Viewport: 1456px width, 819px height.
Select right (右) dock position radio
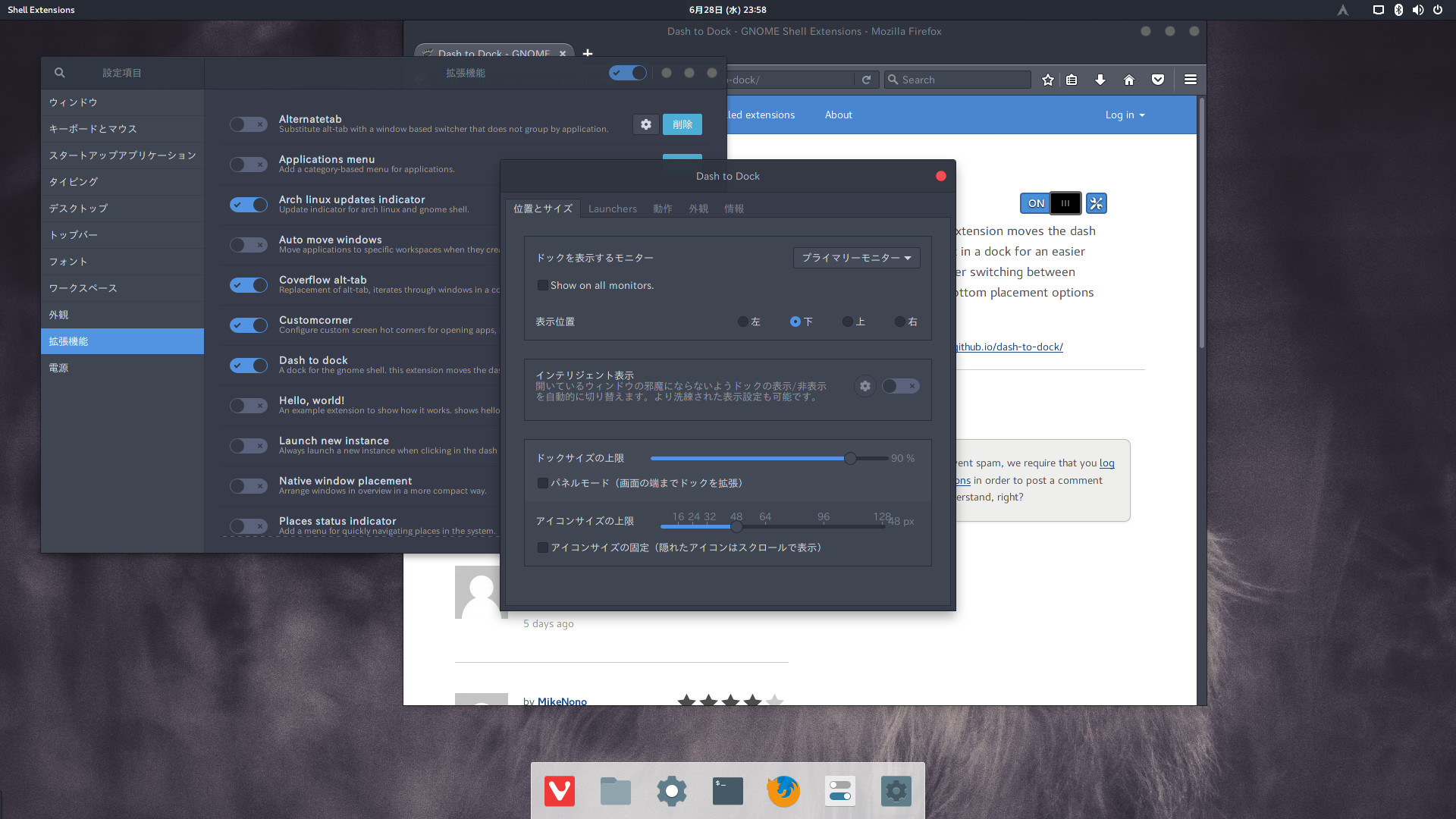pyautogui.click(x=900, y=322)
